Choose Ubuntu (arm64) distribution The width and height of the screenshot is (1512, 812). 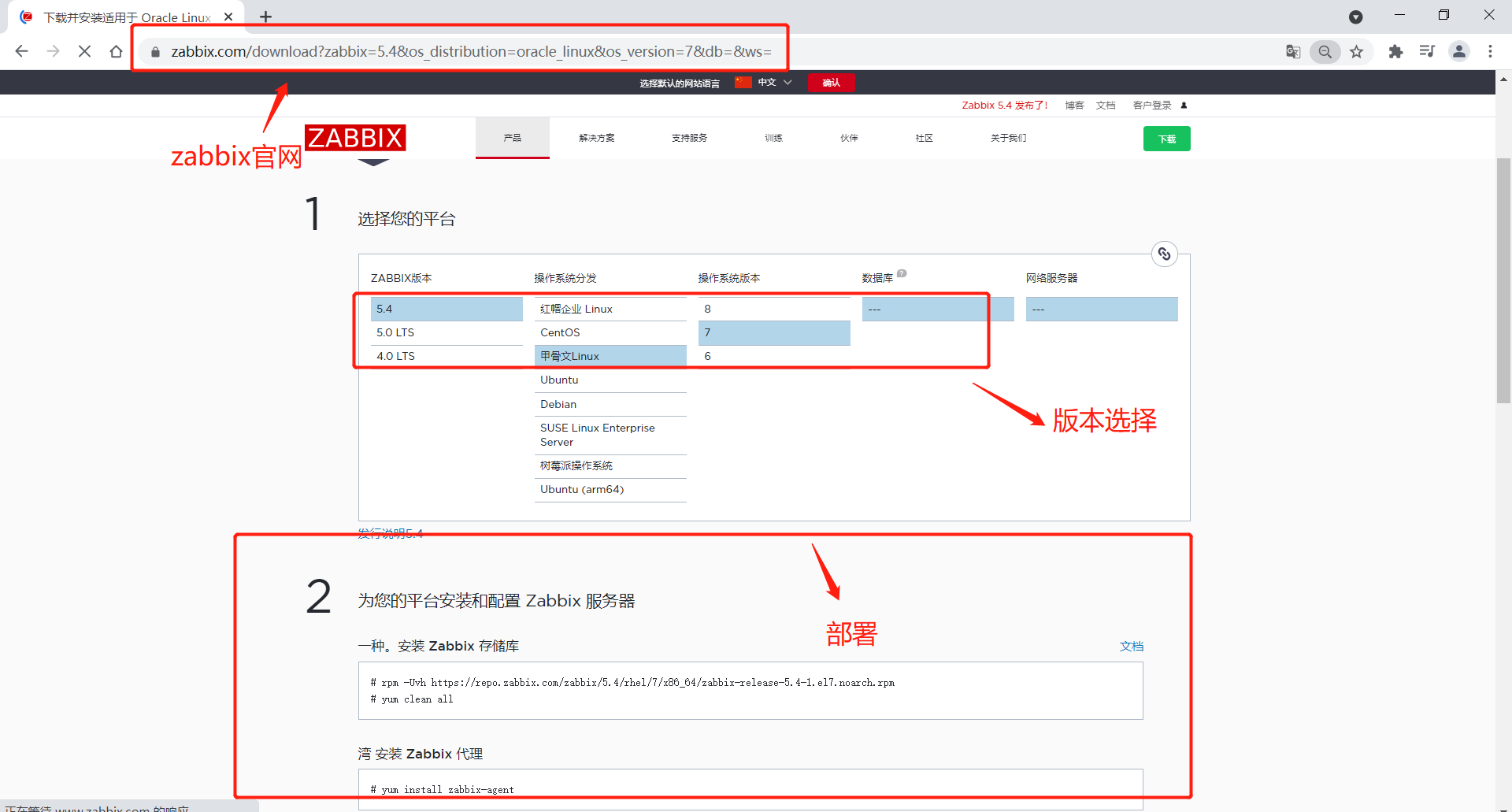pos(610,489)
